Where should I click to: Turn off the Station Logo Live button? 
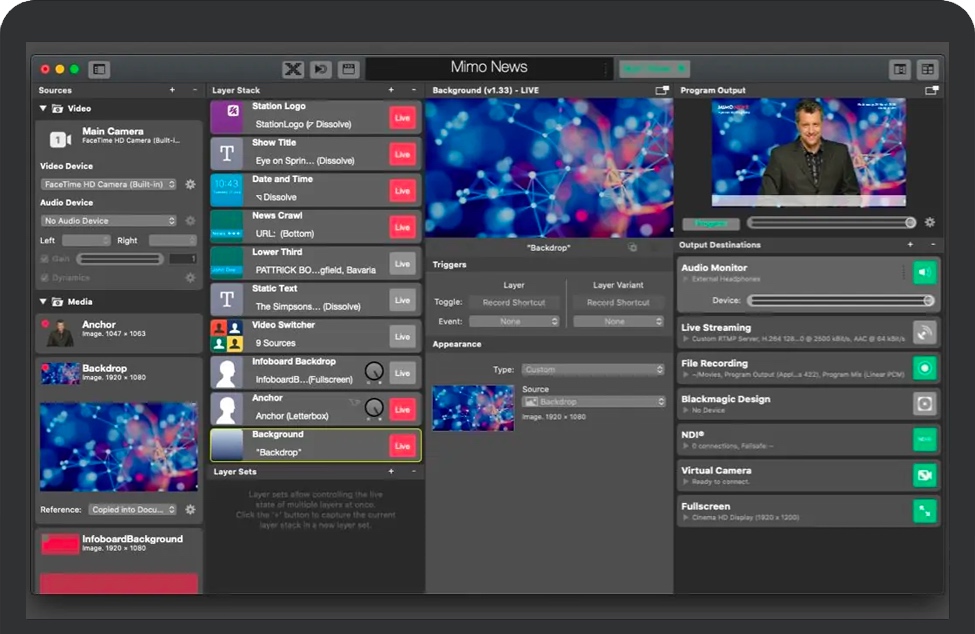pyautogui.click(x=402, y=118)
